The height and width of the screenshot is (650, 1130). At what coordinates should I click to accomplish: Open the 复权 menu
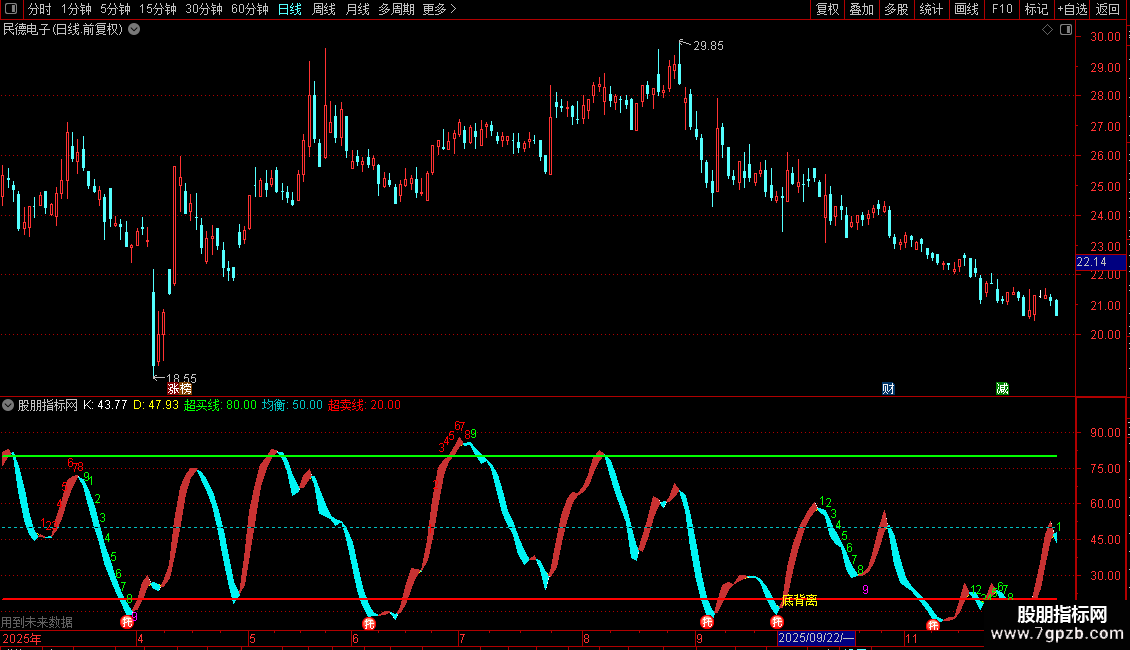pos(827,10)
